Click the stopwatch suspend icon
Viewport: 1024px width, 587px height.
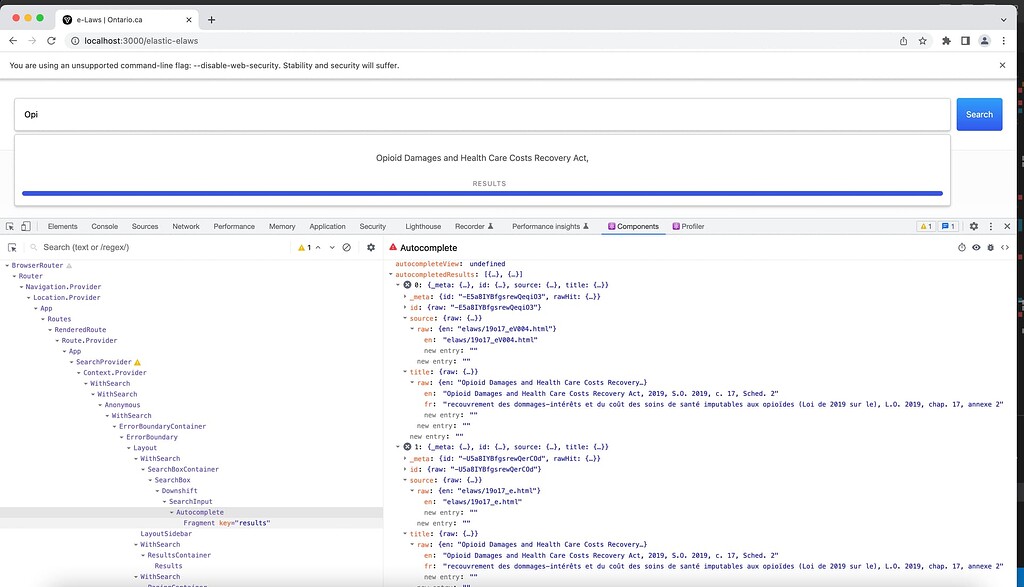962,247
